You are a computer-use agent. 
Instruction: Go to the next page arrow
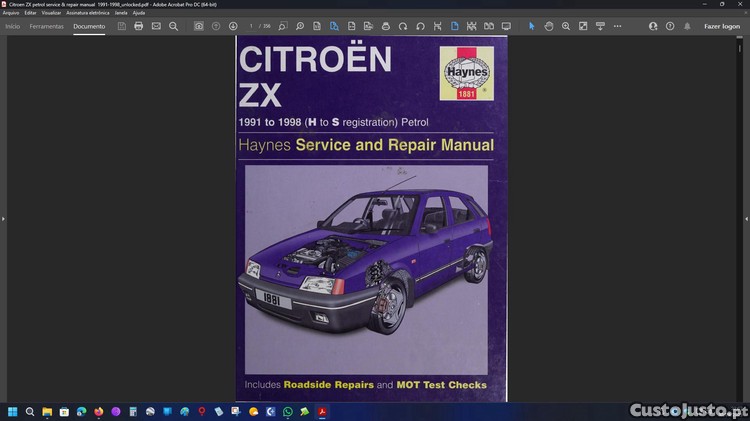click(233, 26)
